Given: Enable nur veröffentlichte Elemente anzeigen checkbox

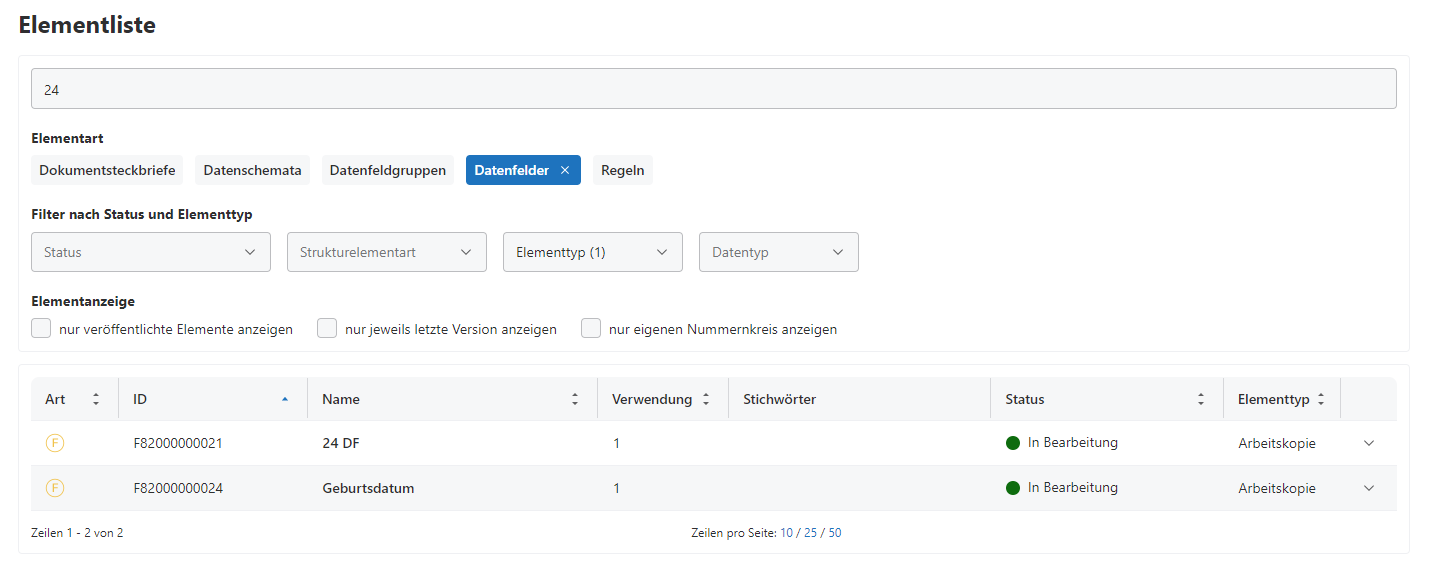Looking at the screenshot, I should tap(41, 329).
